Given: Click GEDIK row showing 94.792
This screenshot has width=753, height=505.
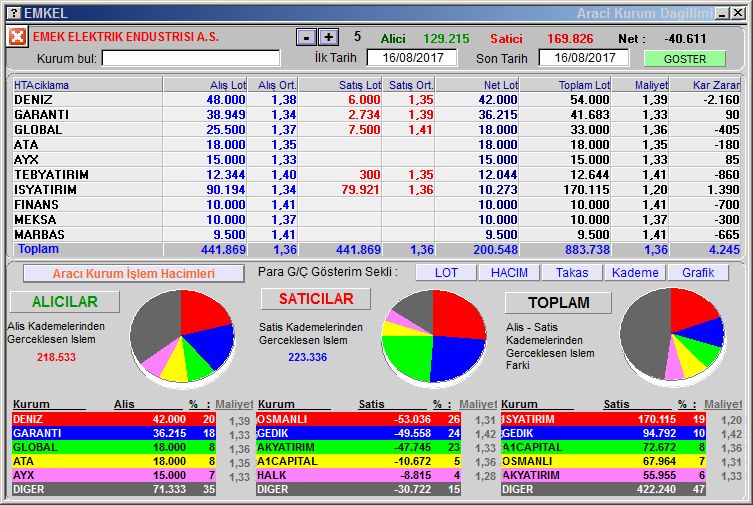Looking at the screenshot, I should pos(603,433).
